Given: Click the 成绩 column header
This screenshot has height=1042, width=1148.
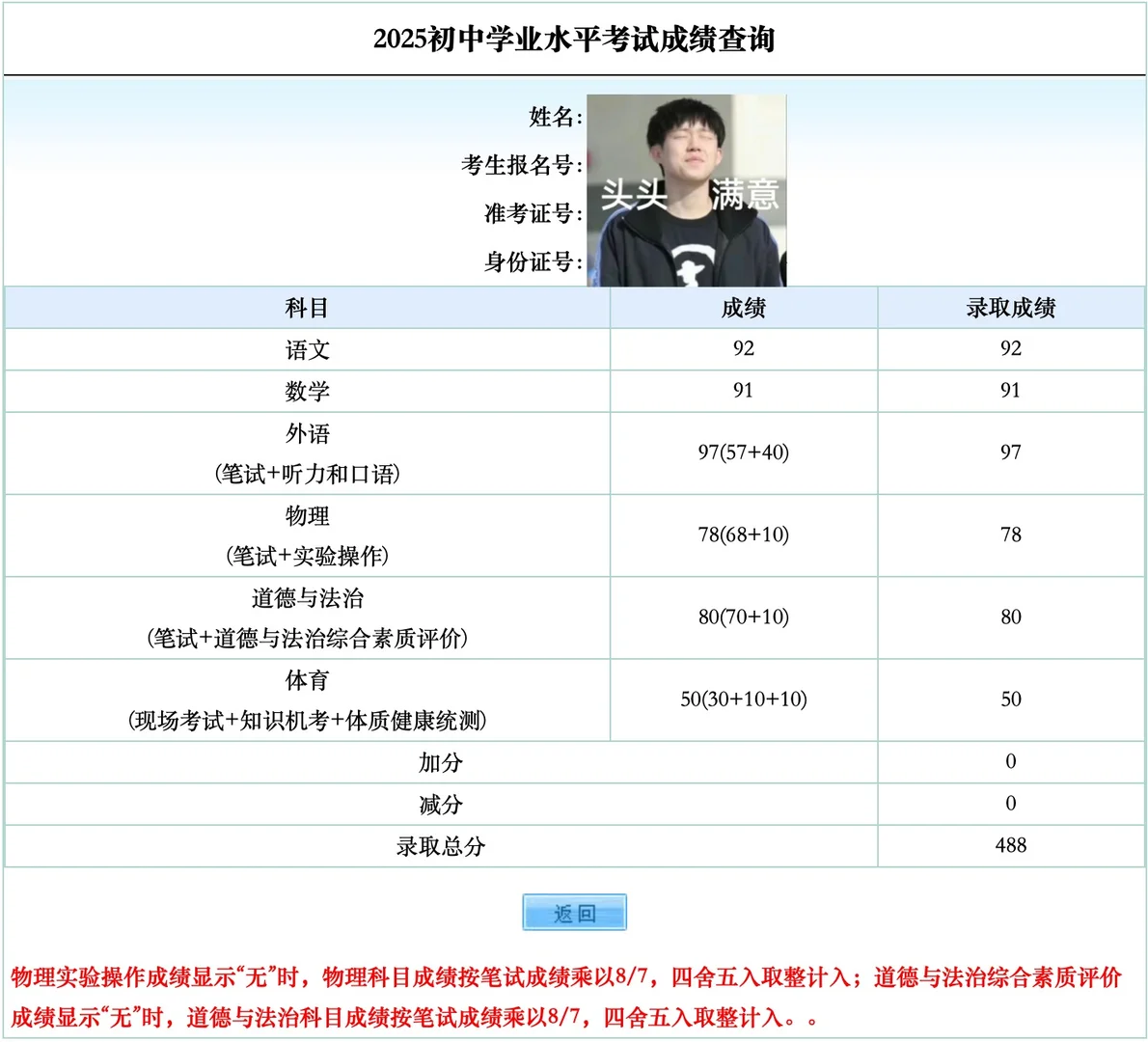Looking at the screenshot, I should 741,307.
